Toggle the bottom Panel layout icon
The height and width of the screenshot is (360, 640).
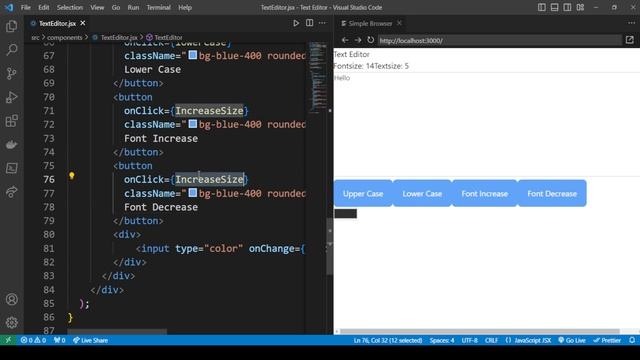tap(554, 7)
